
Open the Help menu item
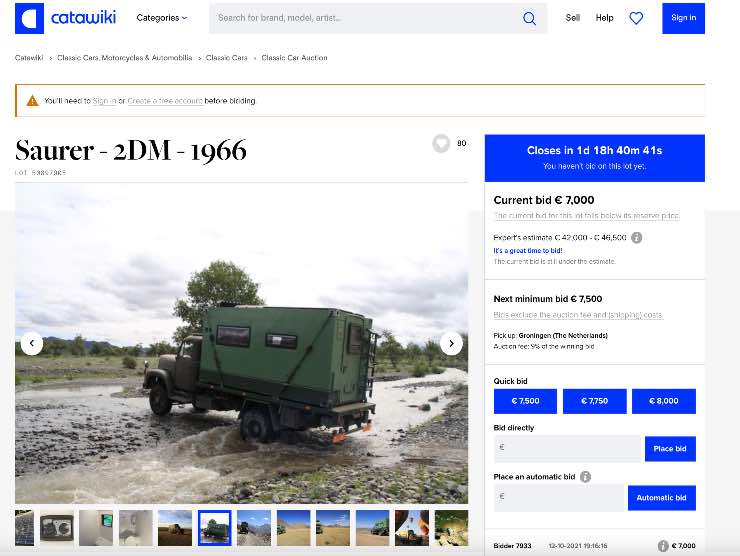[x=604, y=18]
